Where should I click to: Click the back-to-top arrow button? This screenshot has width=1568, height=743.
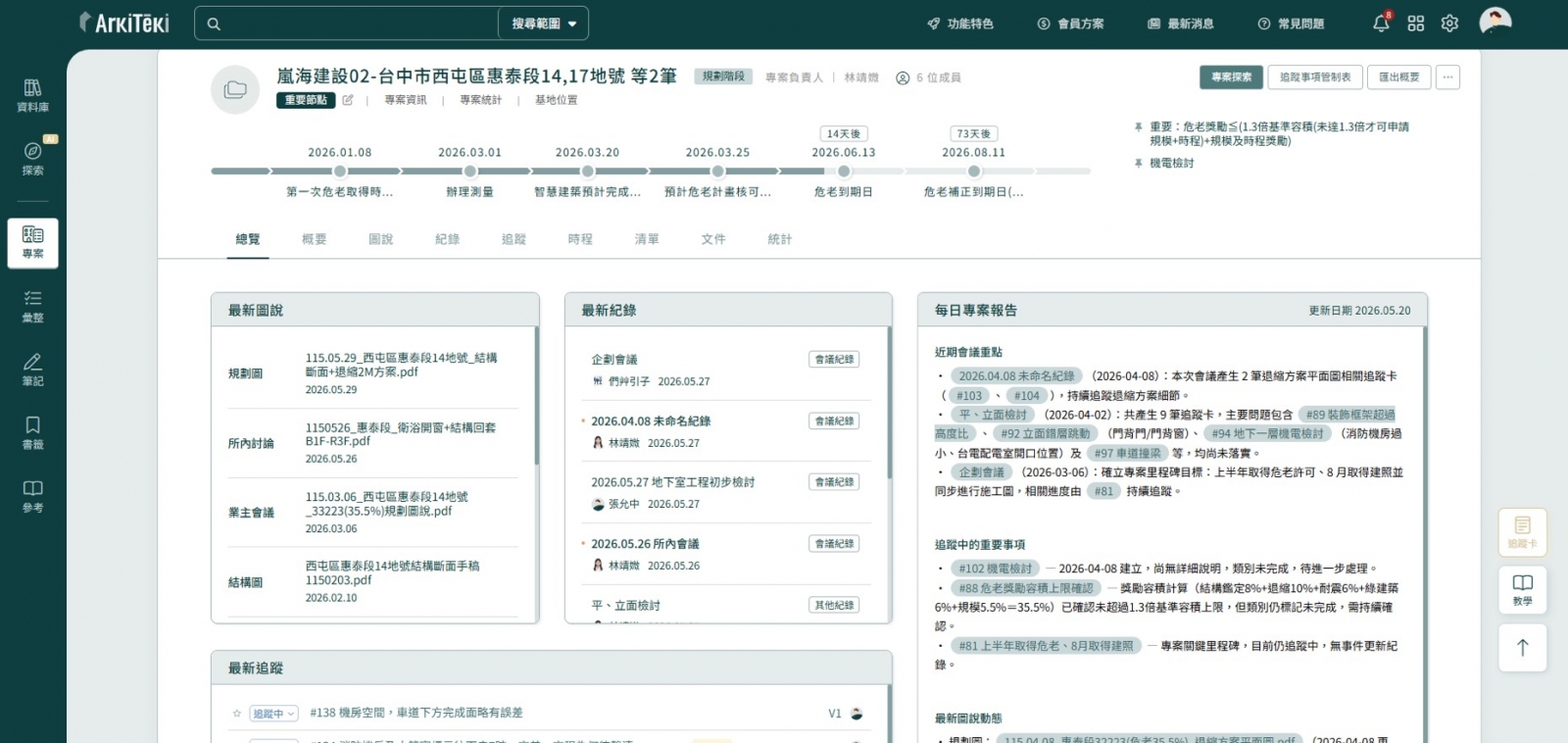coord(1522,648)
